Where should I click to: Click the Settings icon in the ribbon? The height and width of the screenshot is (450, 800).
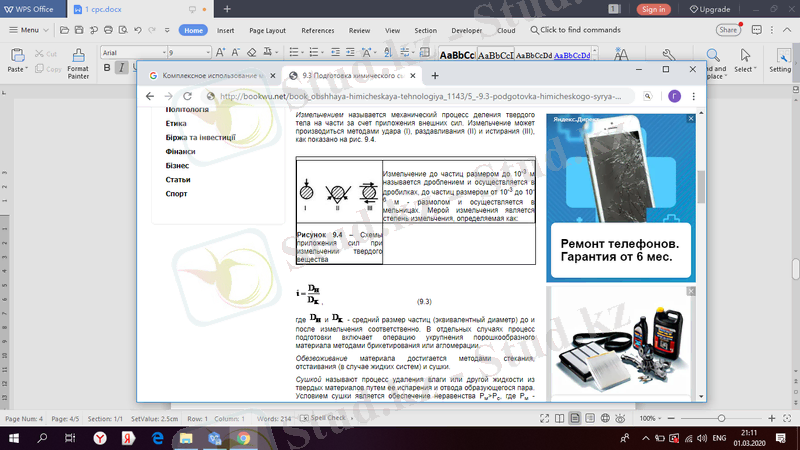pos(780,62)
